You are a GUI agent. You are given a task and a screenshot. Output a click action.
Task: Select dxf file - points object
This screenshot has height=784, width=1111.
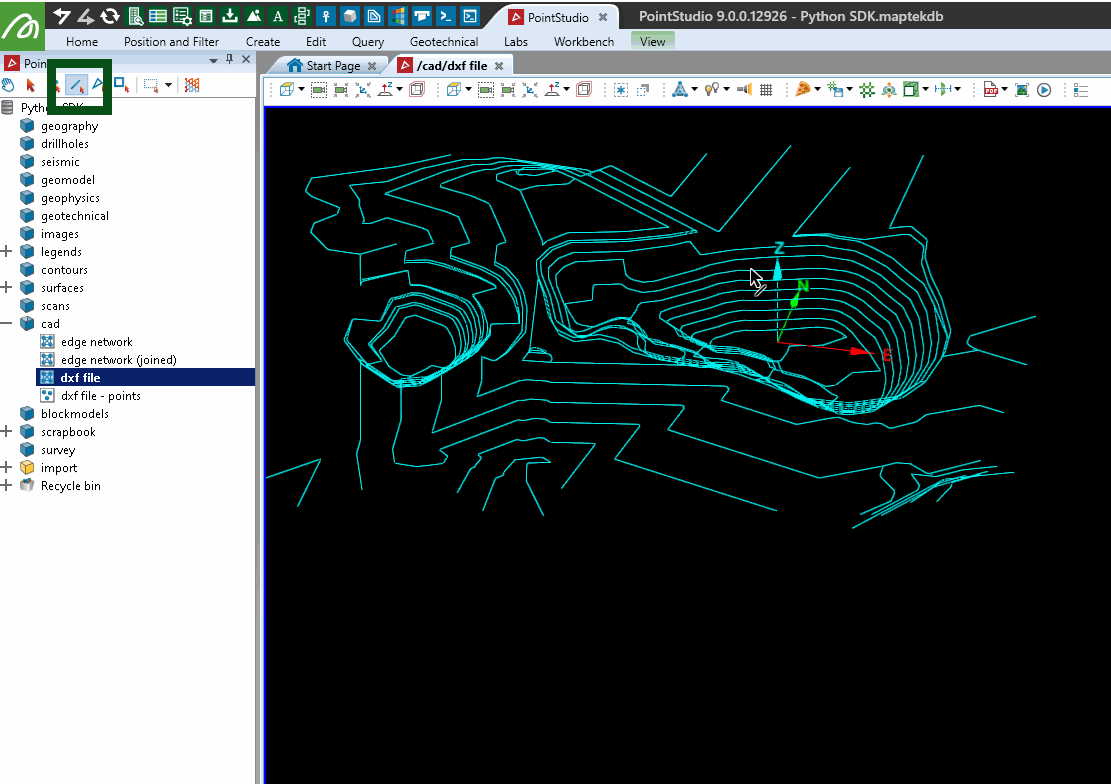click(x=100, y=396)
